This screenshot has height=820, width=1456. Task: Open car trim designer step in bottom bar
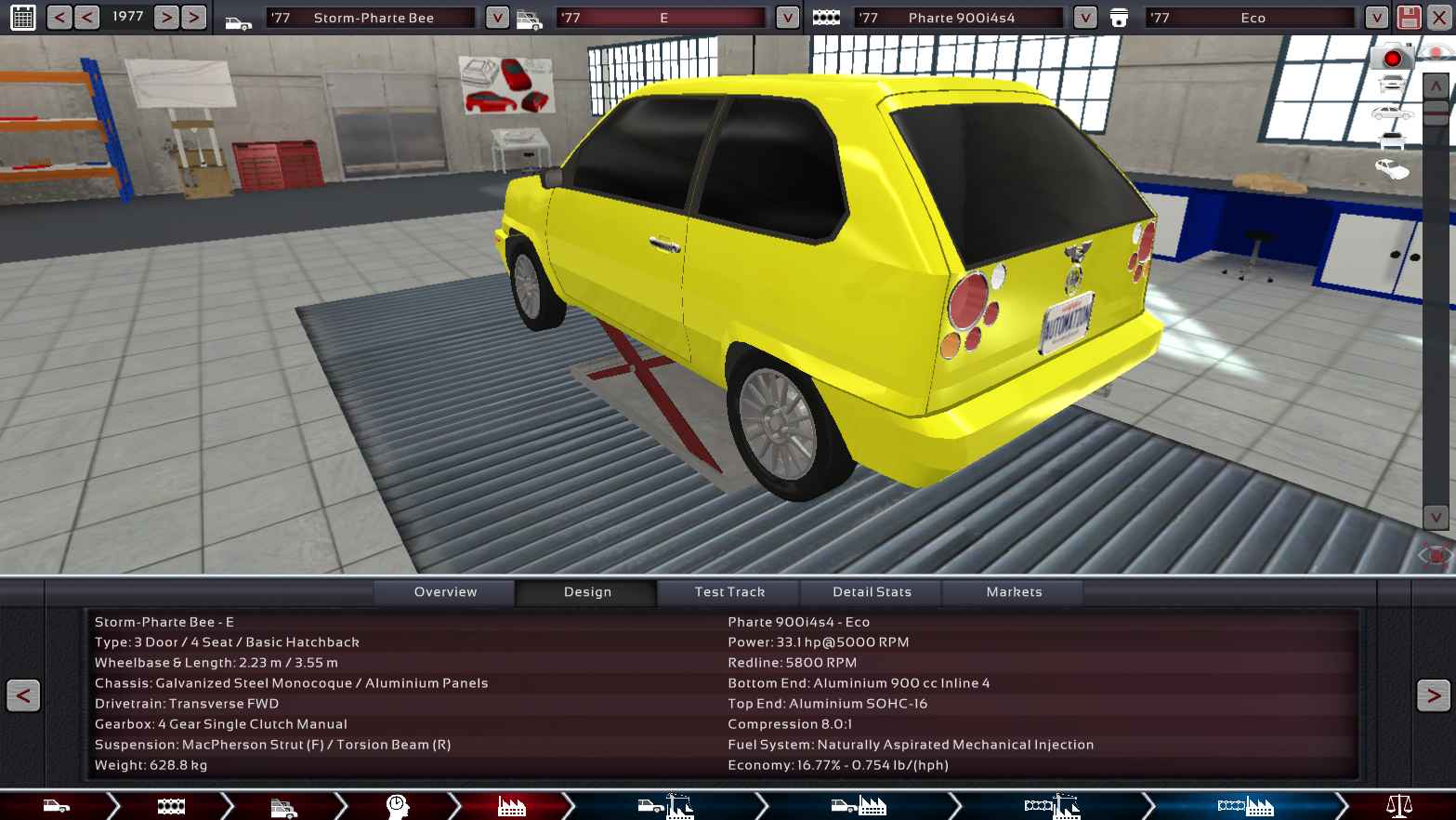pos(284,807)
